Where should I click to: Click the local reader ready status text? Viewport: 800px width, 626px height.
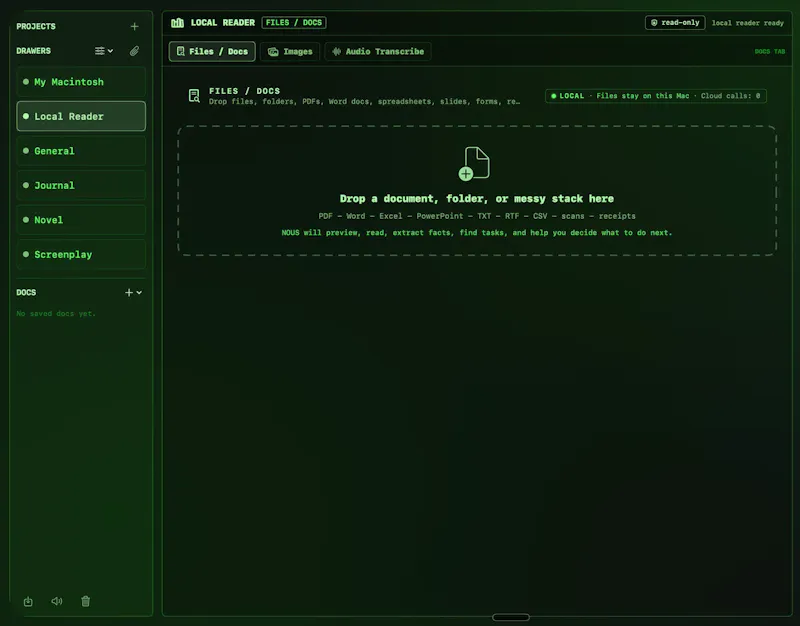(x=747, y=23)
